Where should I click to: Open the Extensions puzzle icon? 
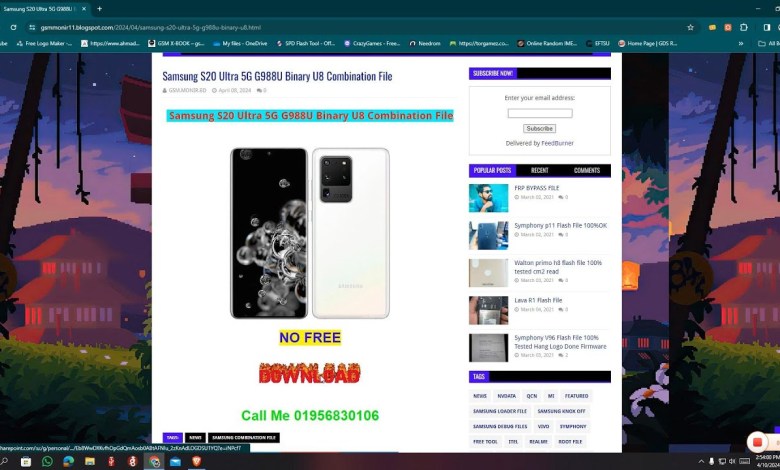744,27
